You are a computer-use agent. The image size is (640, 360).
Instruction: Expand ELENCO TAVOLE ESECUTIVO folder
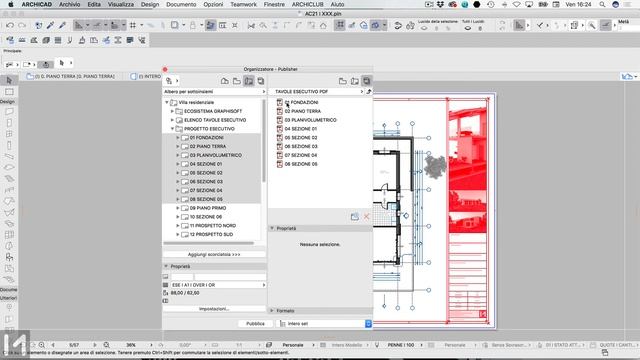pos(172,120)
